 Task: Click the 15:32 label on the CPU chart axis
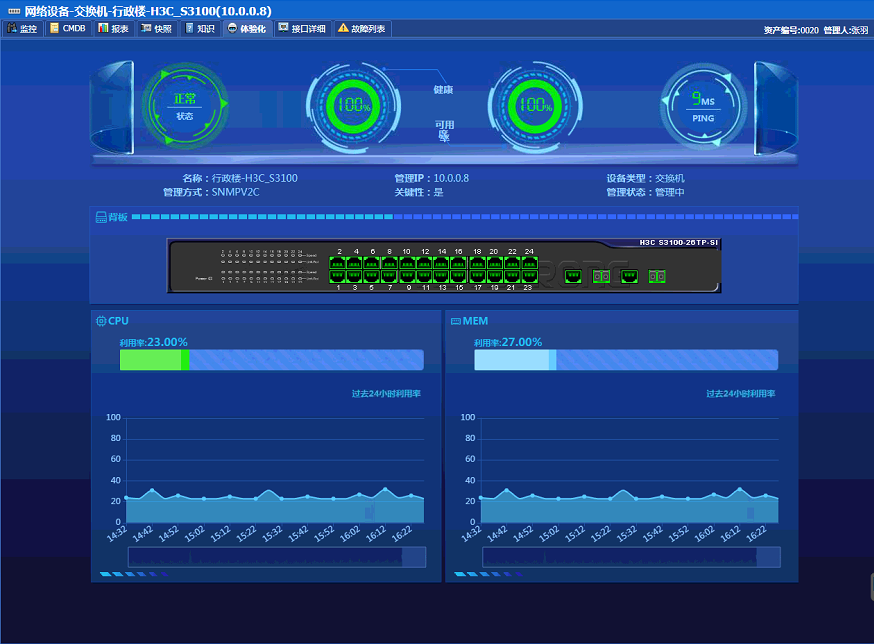pos(272,534)
